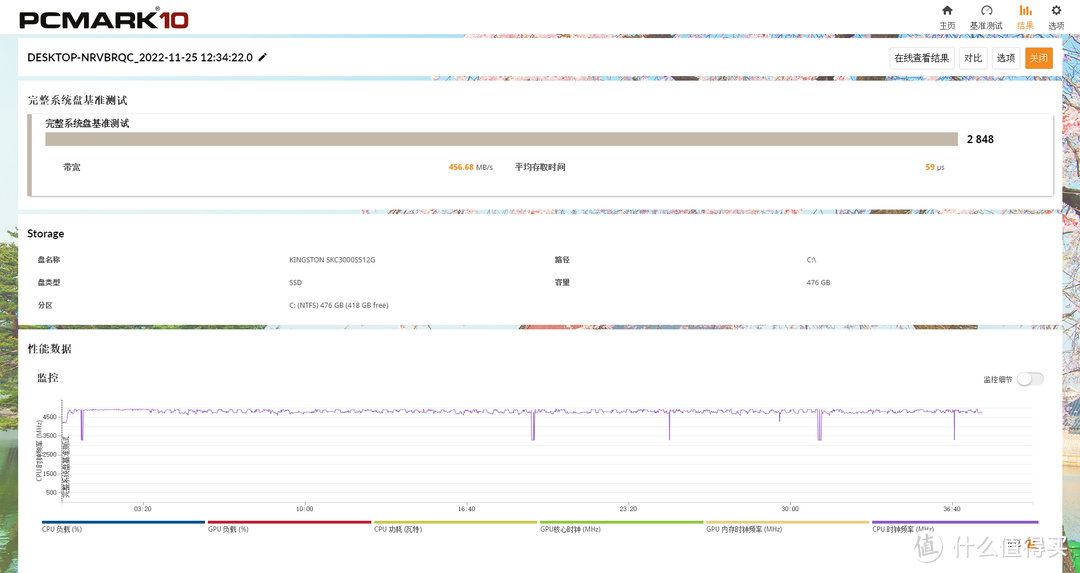Click the 选项 button beside 对比
The image size is (1080, 573).
click(x=1005, y=58)
